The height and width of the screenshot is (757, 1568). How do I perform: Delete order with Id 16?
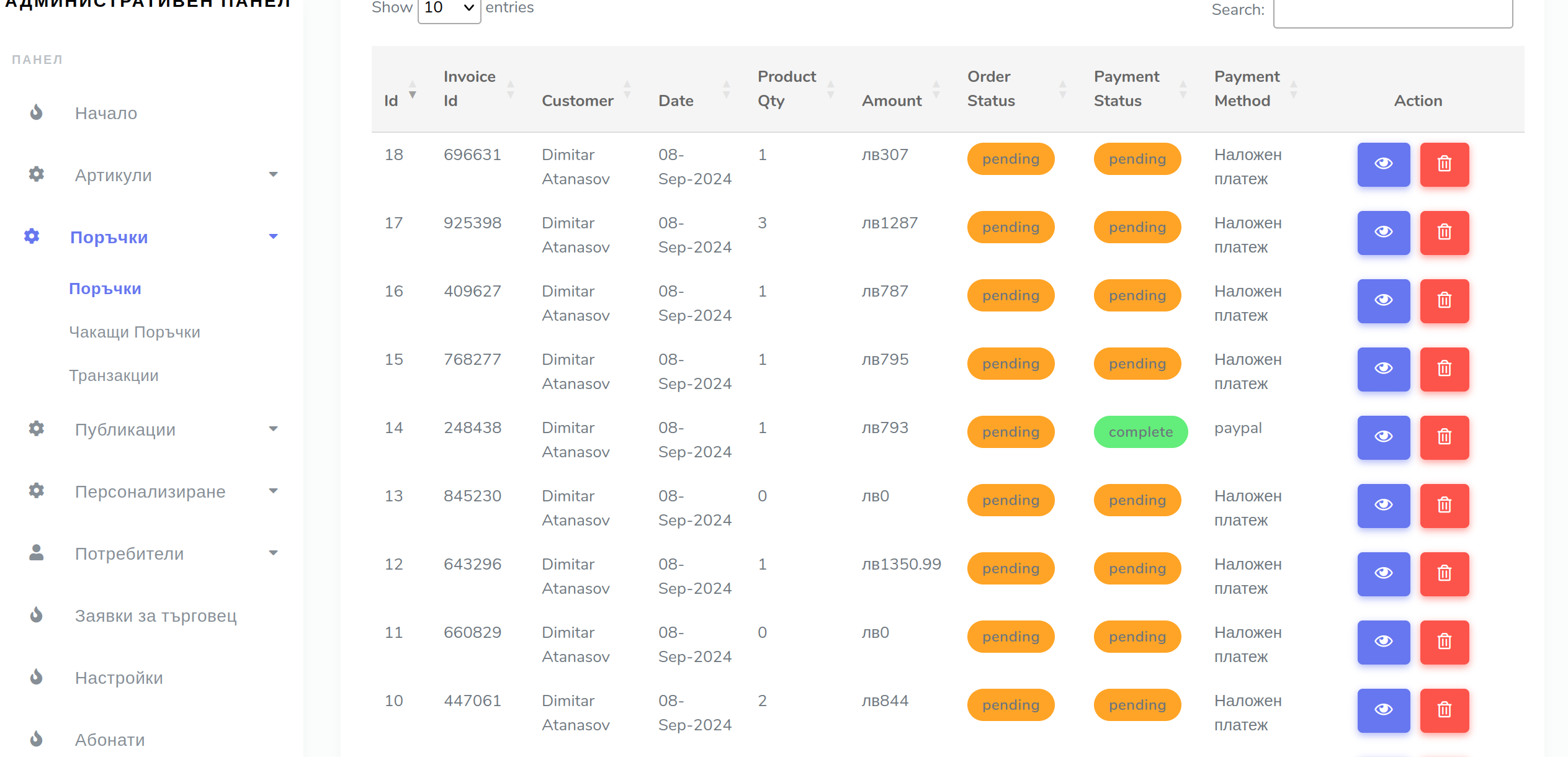point(1444,301)
